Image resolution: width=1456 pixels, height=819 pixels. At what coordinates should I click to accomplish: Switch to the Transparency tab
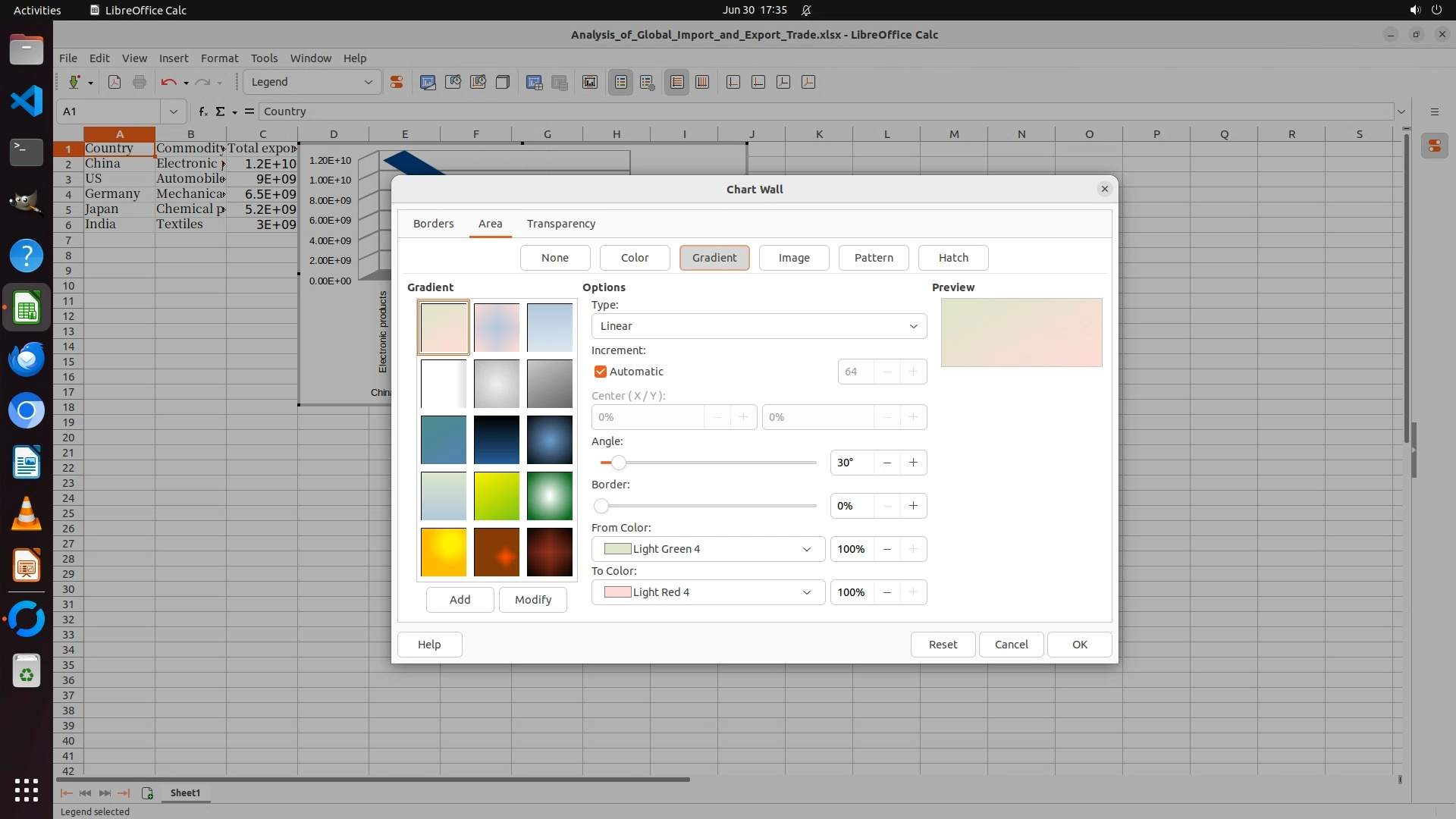(x=561, y=224)
